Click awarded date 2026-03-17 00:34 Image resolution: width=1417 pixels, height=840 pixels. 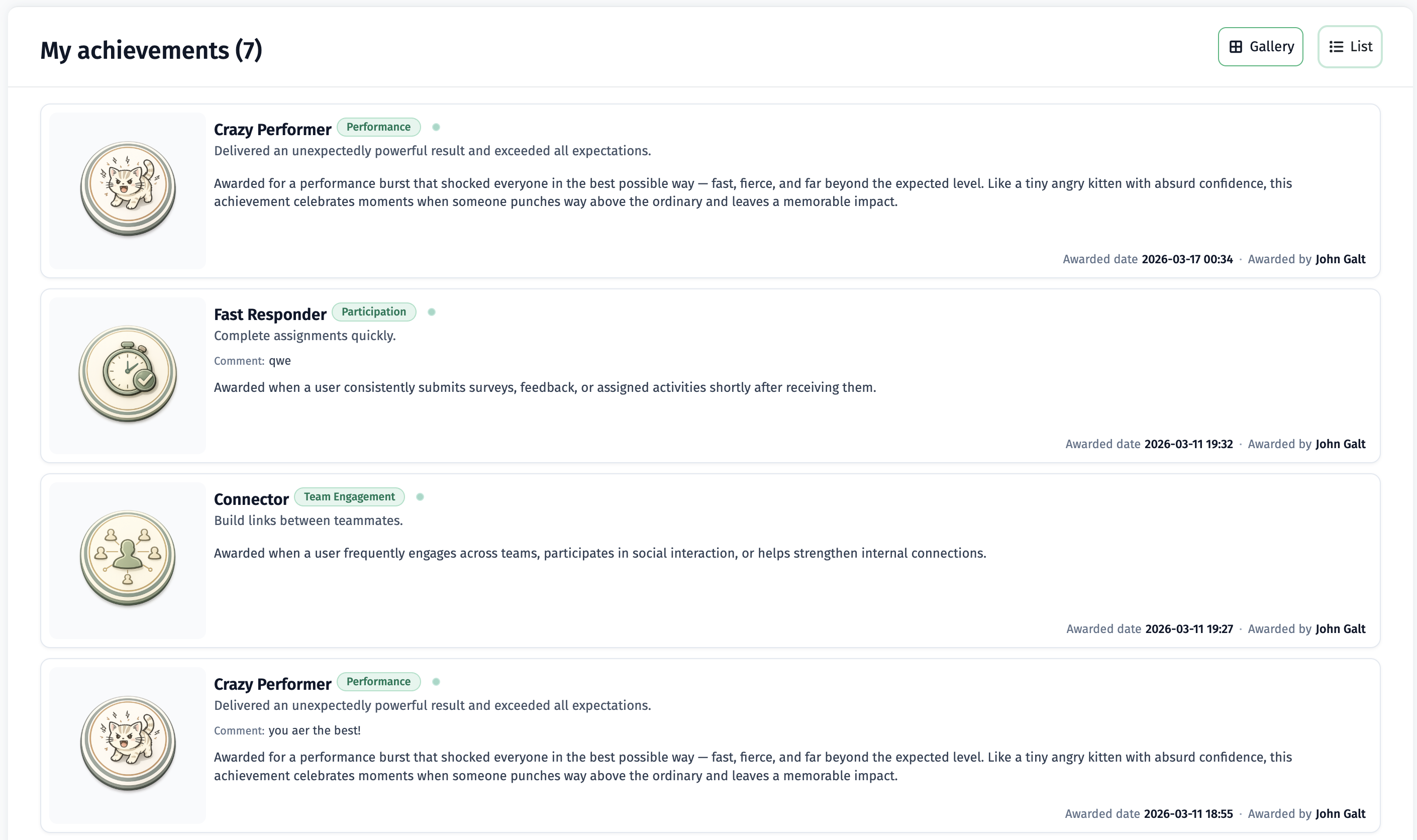1187,259
